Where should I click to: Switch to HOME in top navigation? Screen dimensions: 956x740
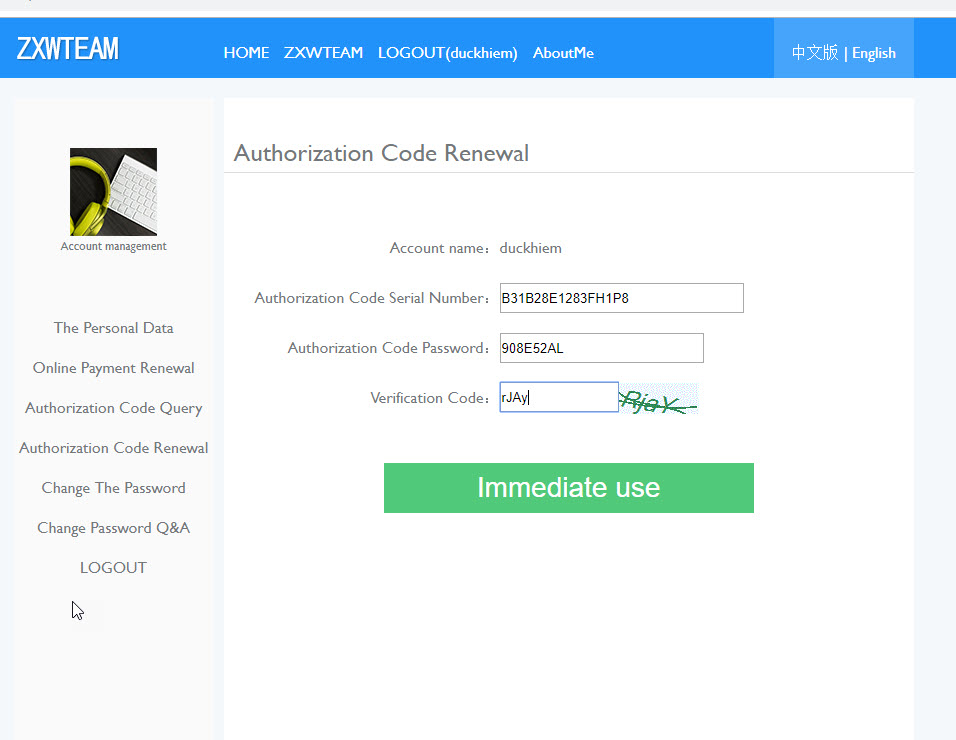coord(246,53)
